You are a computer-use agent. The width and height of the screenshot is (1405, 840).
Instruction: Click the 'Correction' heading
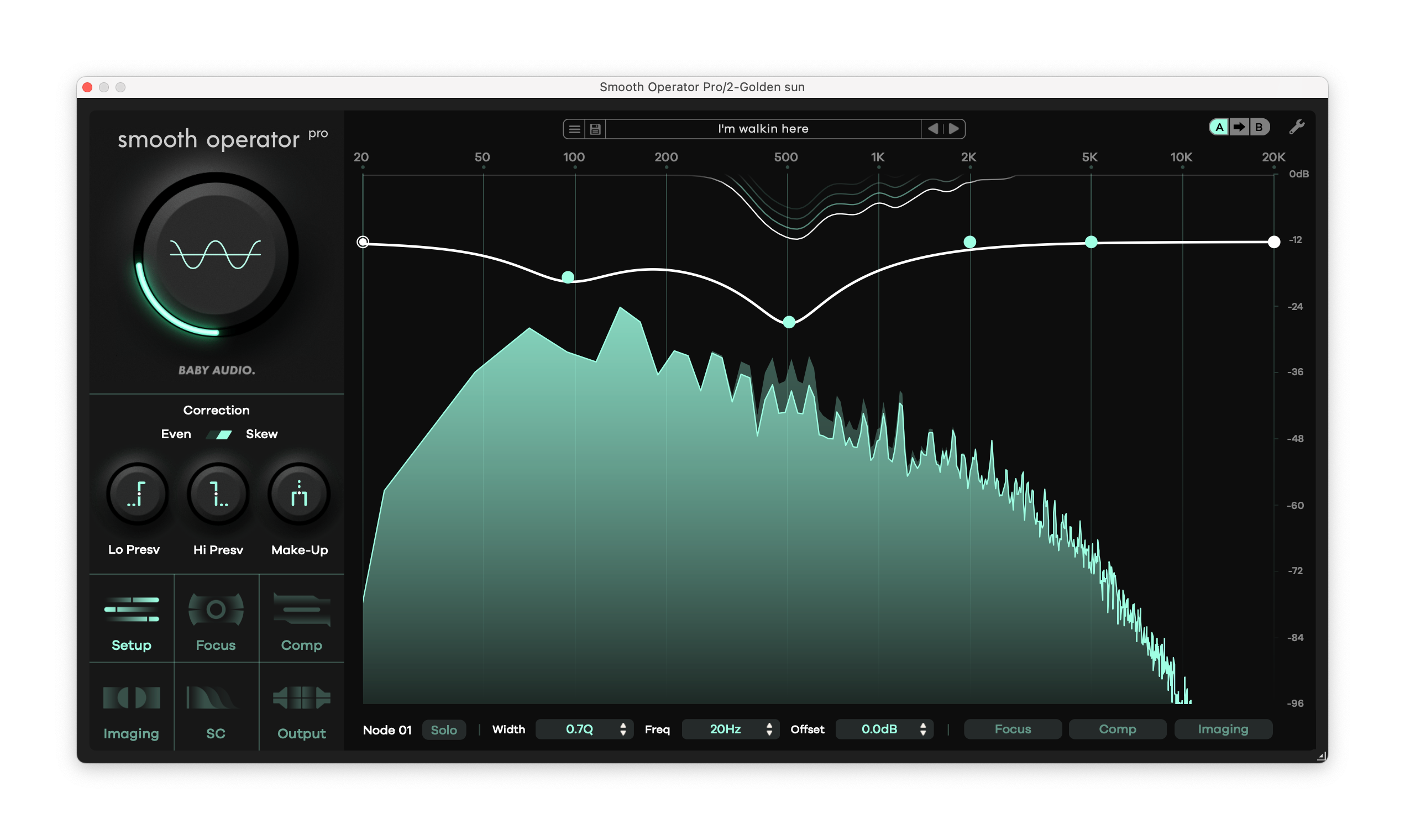coord(216,411)
